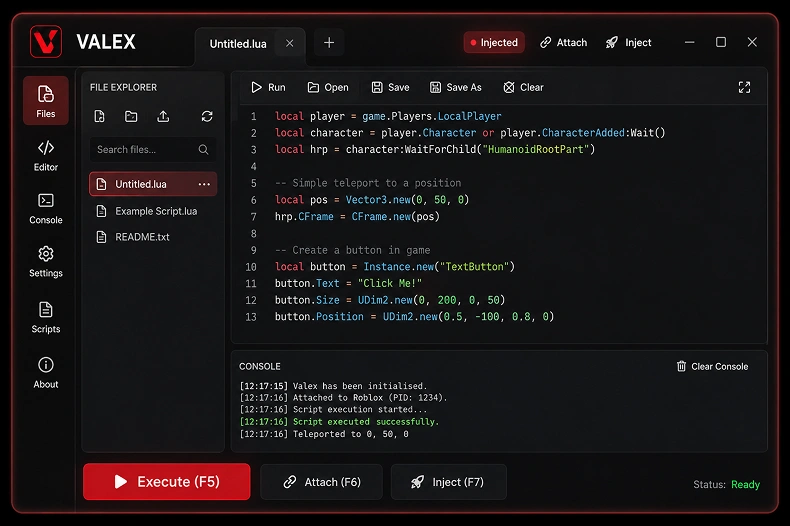Click the Run toolbar button

269,88
